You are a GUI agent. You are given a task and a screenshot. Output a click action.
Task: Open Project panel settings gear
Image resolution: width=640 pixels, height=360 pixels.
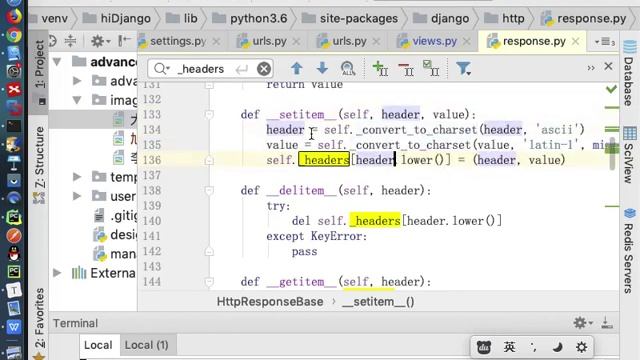[100, 41]
